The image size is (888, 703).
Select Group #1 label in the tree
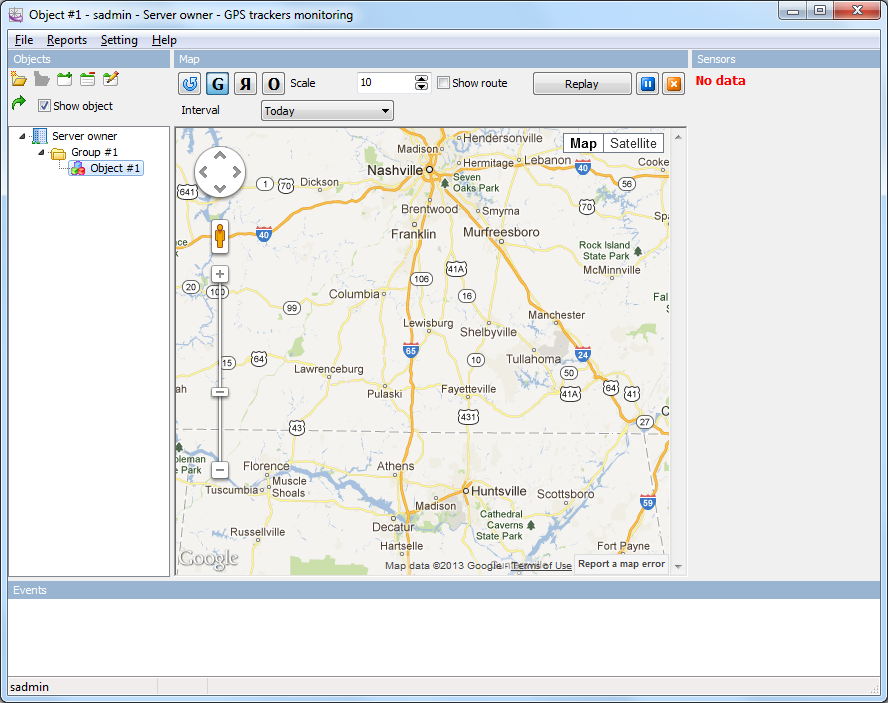95,152
